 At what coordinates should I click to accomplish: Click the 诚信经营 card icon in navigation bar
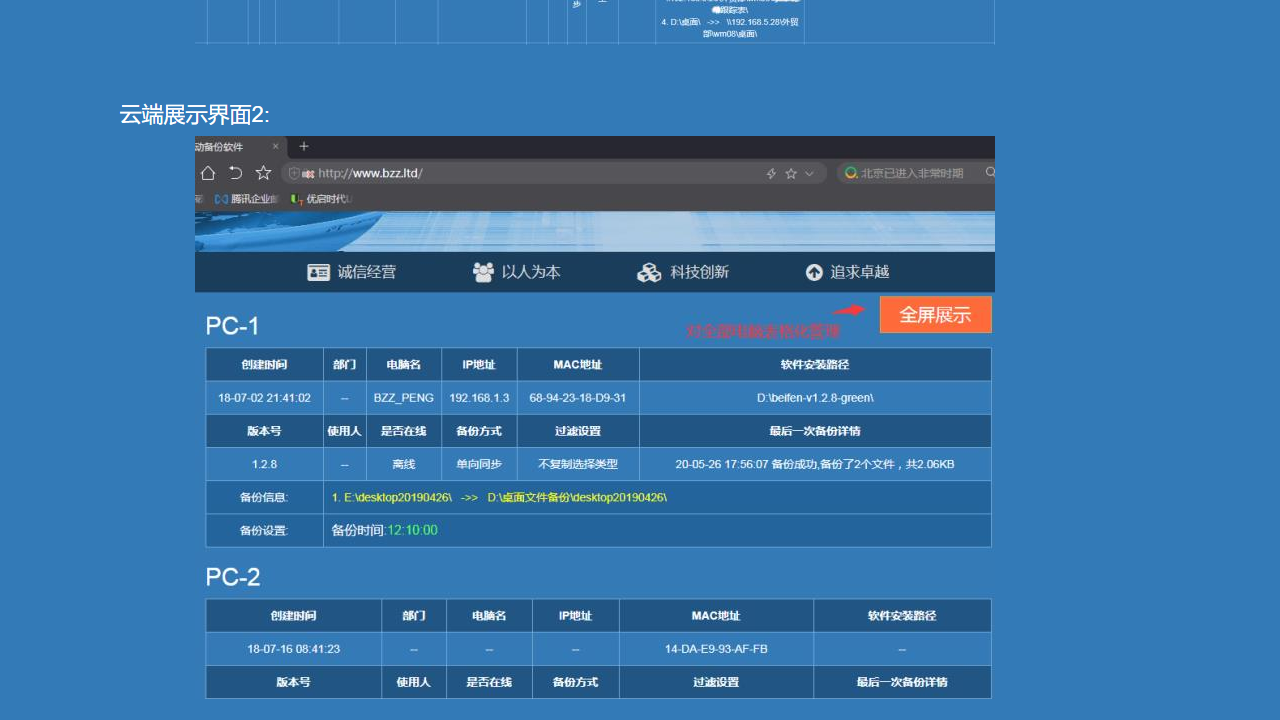[316, 271]
